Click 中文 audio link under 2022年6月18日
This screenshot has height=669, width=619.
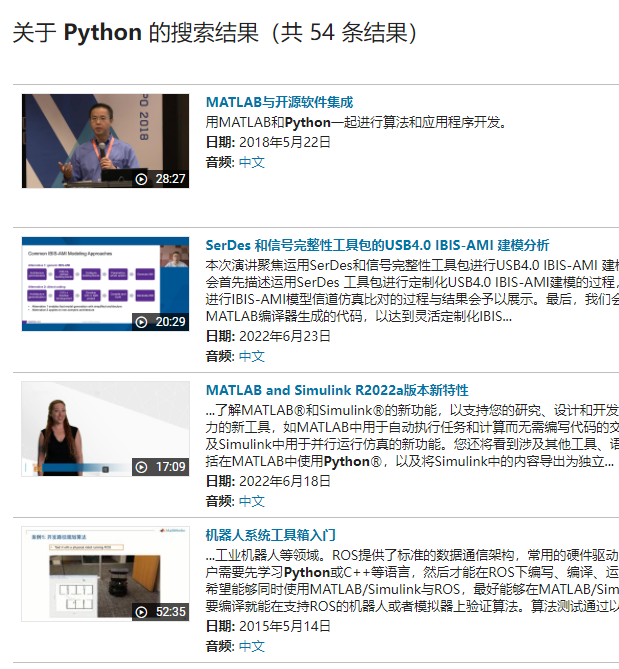pyautogui.click(x=252, y=501)
